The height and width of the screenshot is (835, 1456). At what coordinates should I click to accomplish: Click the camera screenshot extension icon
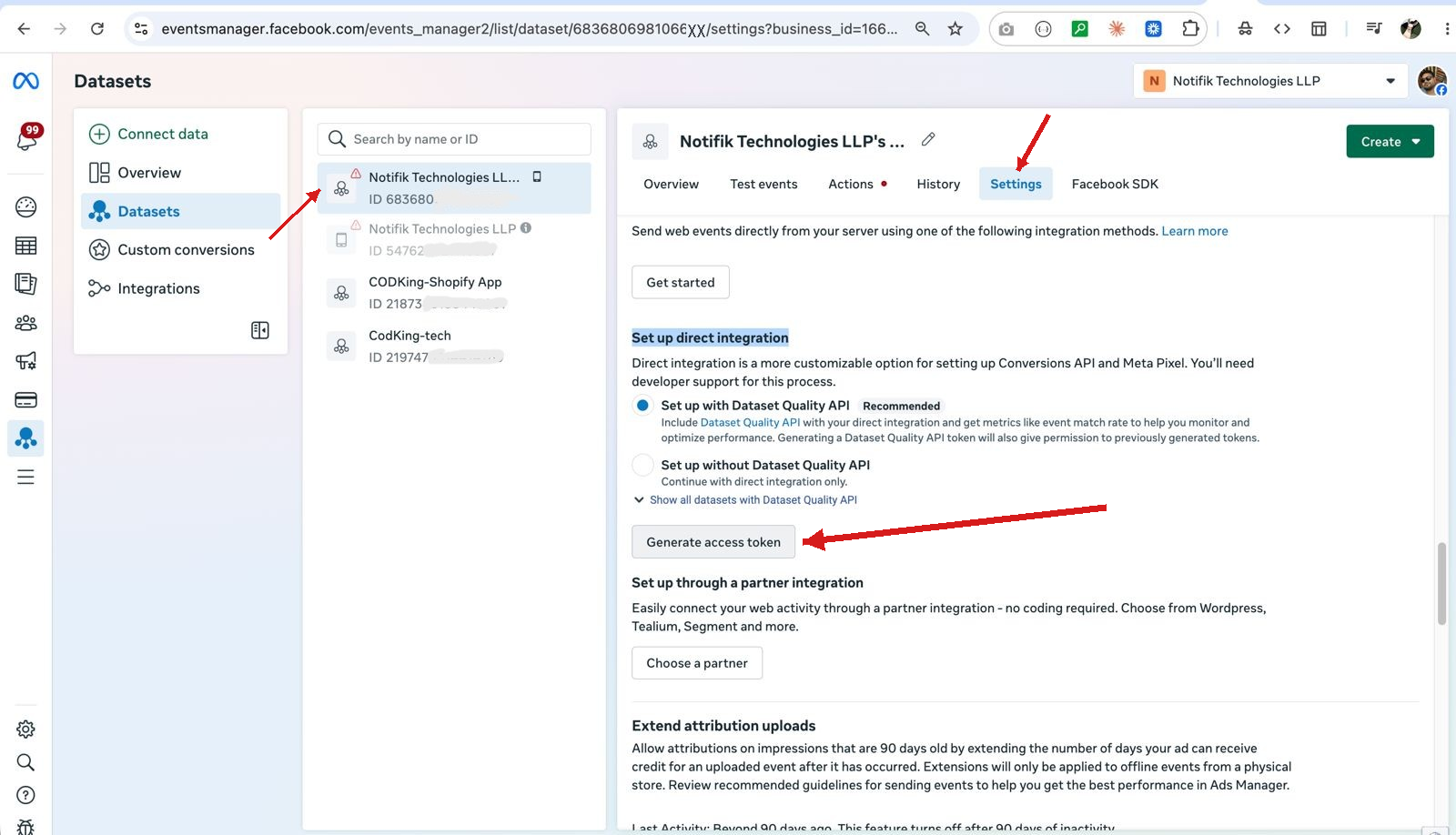coord(1006,29)
